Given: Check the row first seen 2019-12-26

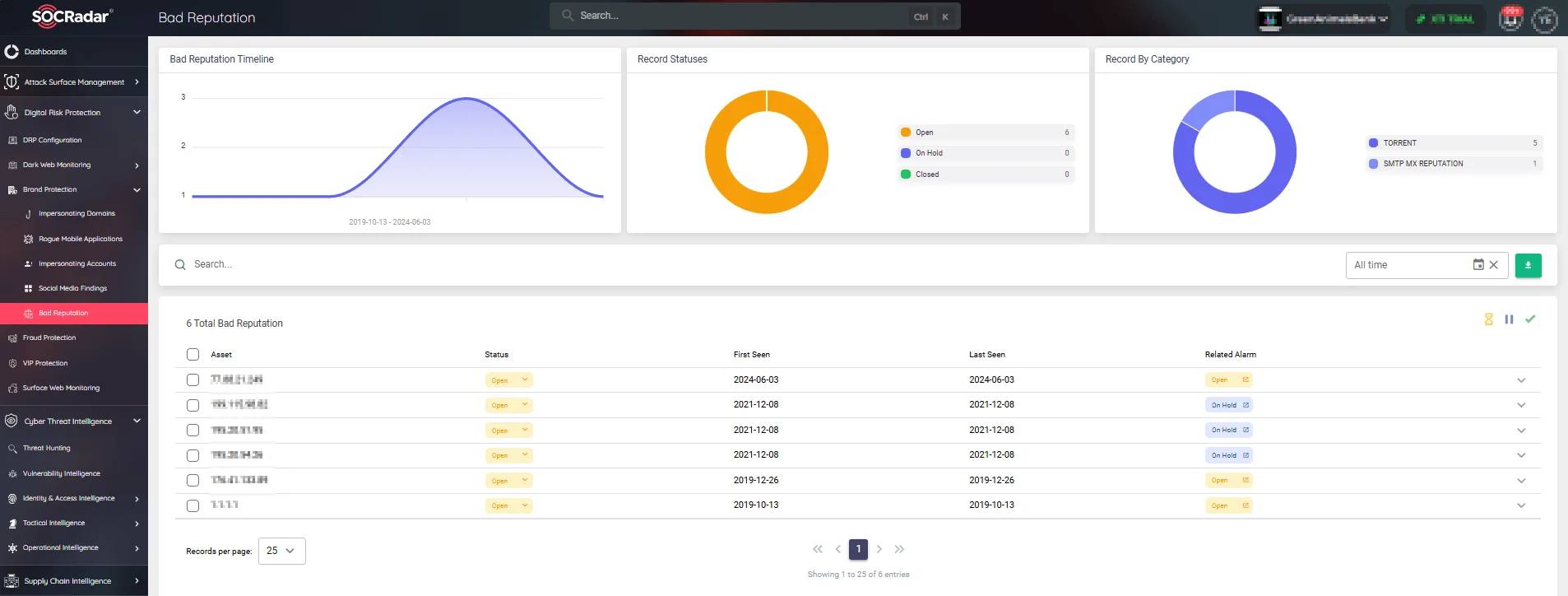Looking at the screenshot, I should pyautogui.click(x=193, y=481).
